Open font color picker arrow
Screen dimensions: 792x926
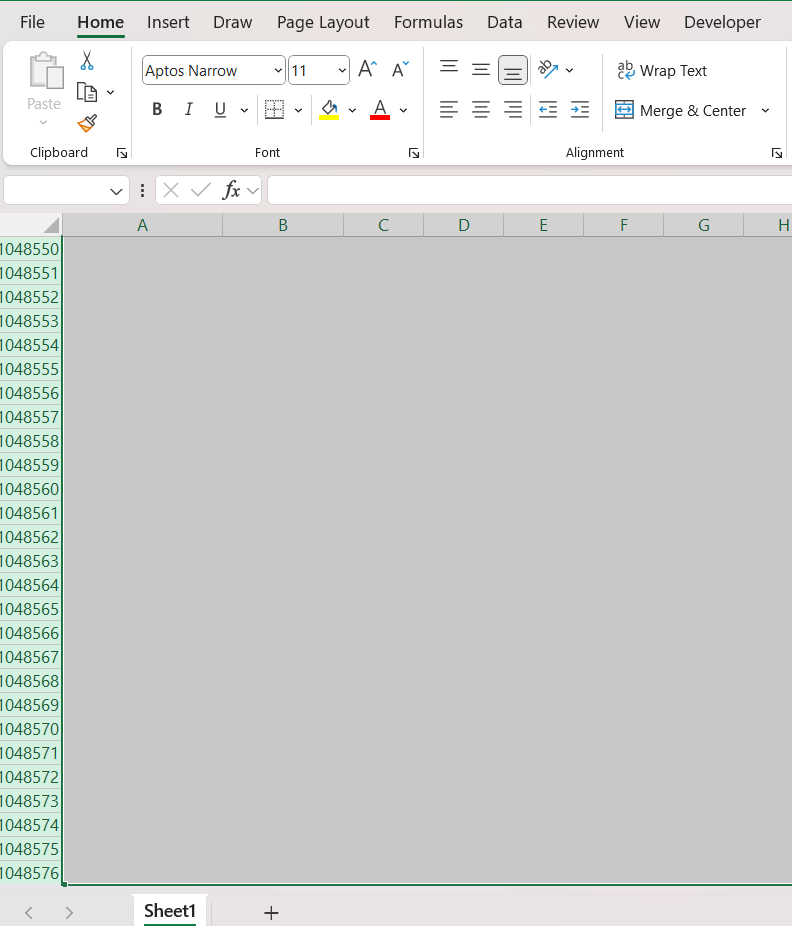[x=403, y=110]
